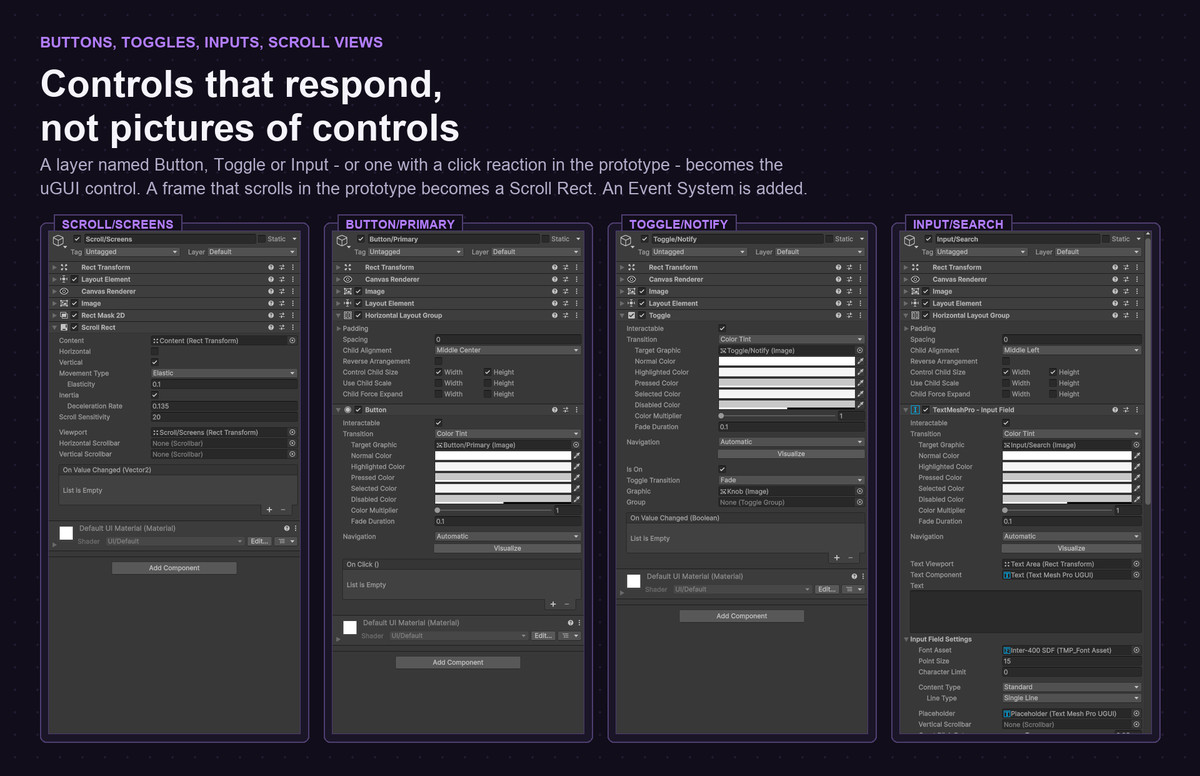Open presets for Horizontal Layout Group in Button/Primary
This screenshot has height=776, width=1200.
click(x=566, y=316)
